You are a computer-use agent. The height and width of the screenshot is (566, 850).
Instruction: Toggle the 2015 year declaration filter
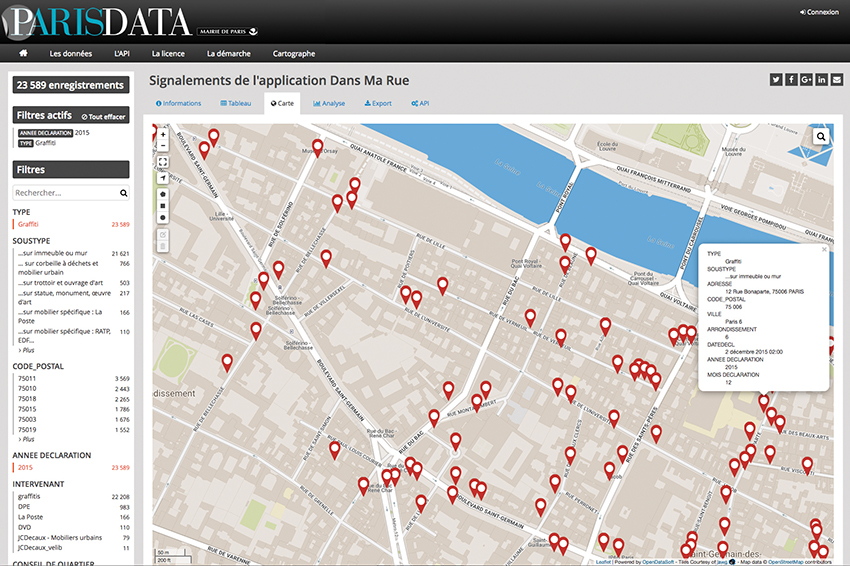click(x=71, y=467)
